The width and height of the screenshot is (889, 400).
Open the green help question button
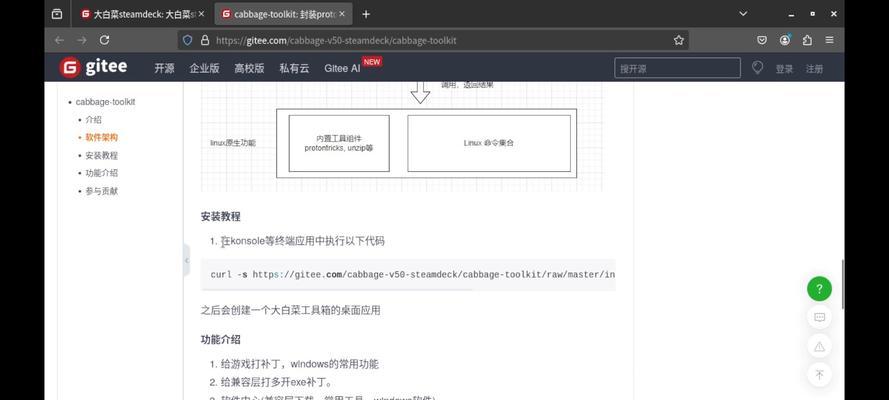pyautogui.click(x=819, y=289)
